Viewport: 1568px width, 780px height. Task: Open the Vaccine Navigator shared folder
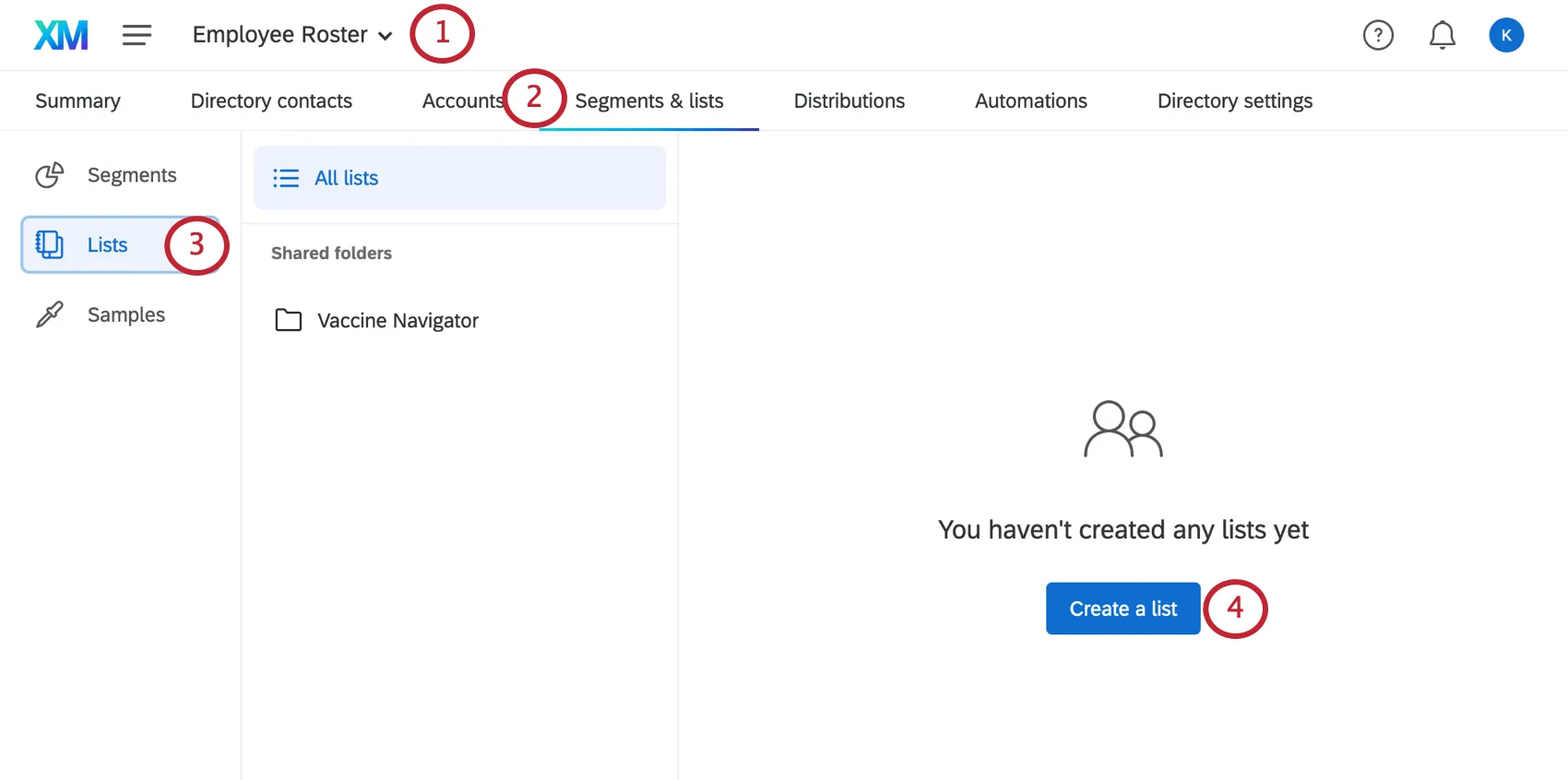[x=398, y=320]
